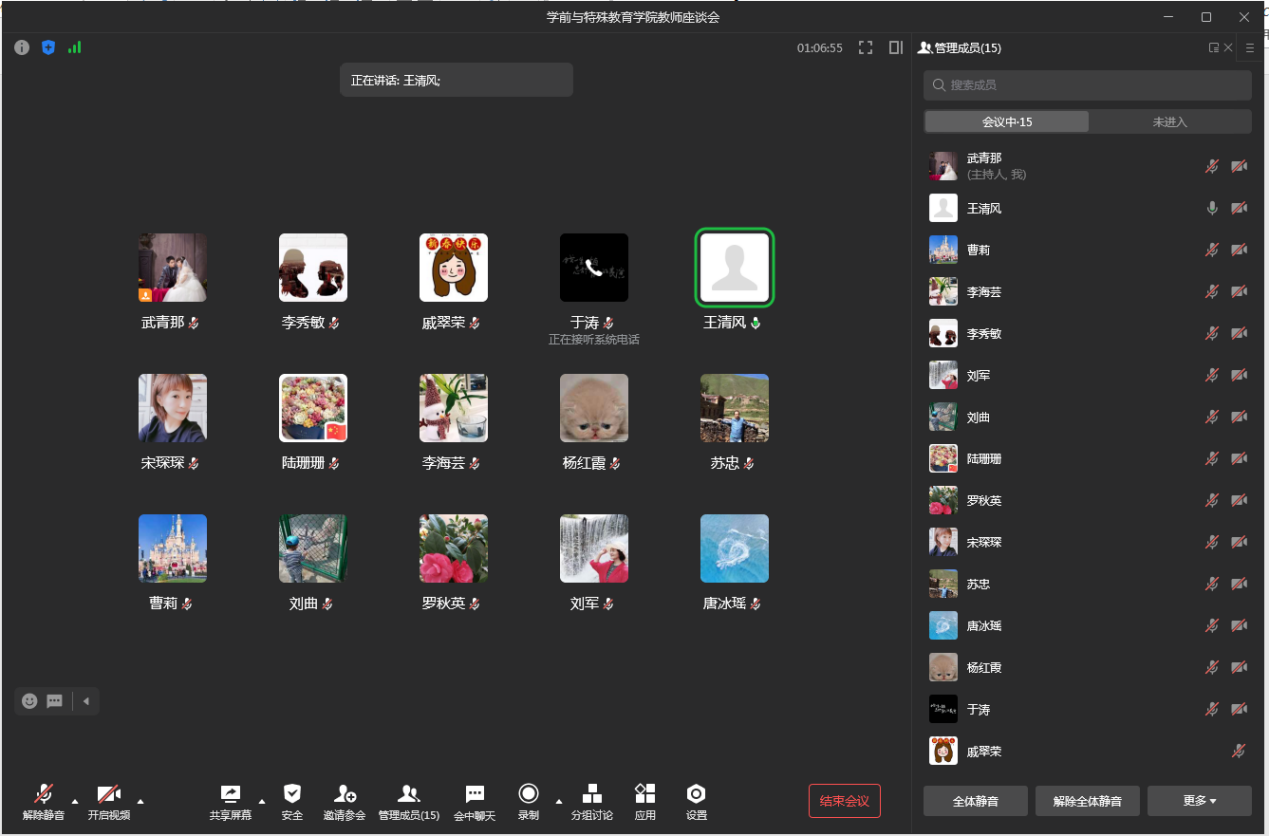Click the member search (搜索成员) field

point(1087,85)
